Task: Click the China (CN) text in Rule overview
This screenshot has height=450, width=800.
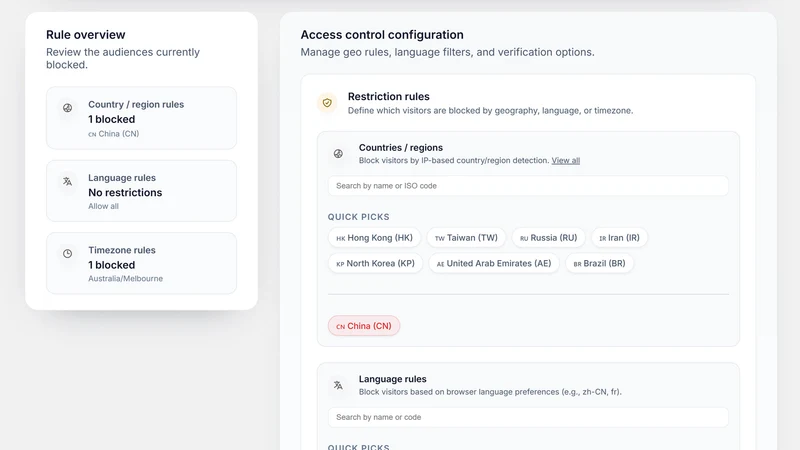Action: [x=114, y=134]
